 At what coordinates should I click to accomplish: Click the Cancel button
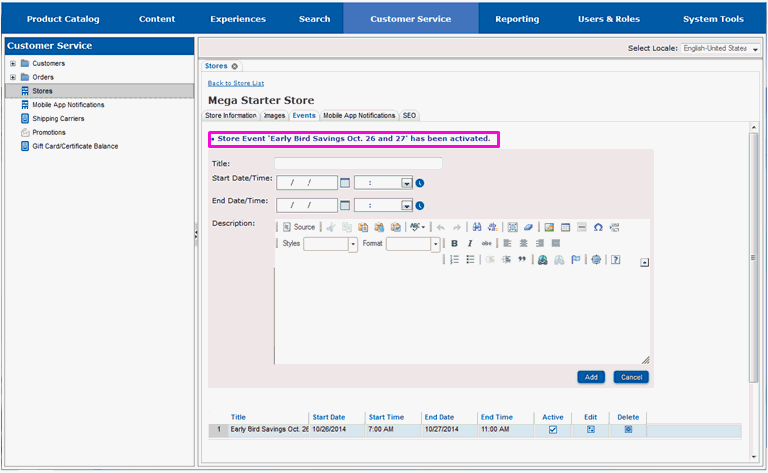[631, 377]
